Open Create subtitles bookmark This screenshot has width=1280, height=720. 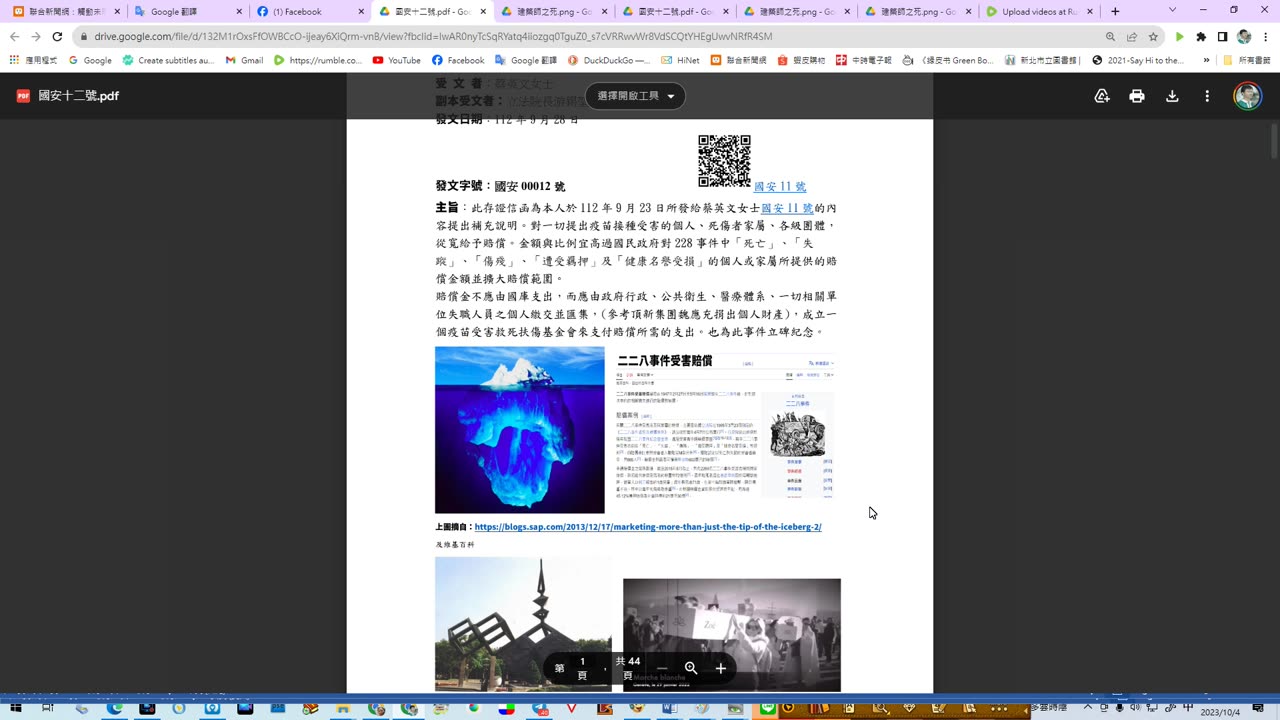point(168,60)
